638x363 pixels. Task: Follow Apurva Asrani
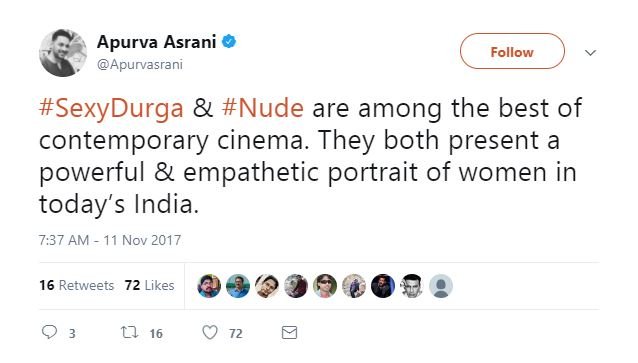(x=512, y=51)
